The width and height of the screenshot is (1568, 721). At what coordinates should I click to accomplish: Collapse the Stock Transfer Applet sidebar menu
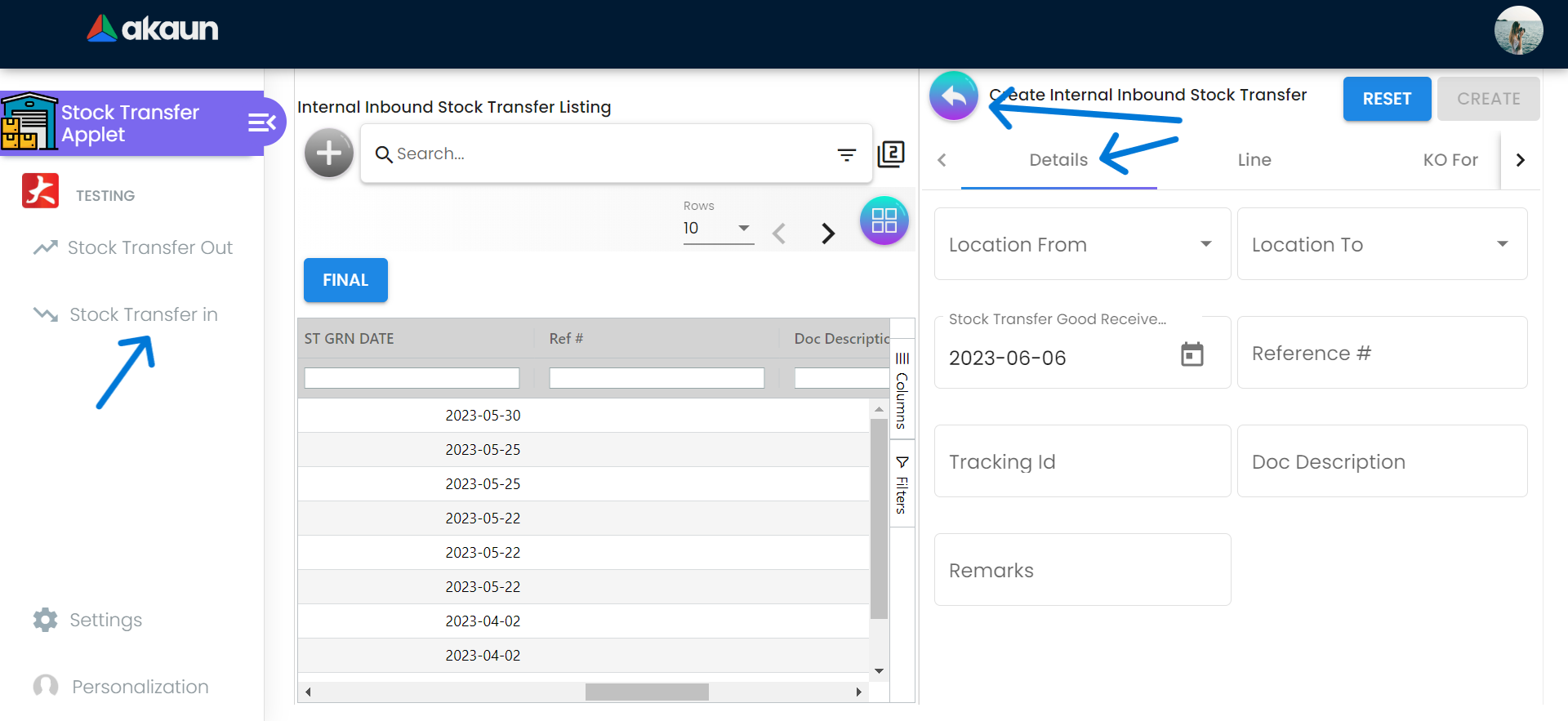tap(261, 122)
